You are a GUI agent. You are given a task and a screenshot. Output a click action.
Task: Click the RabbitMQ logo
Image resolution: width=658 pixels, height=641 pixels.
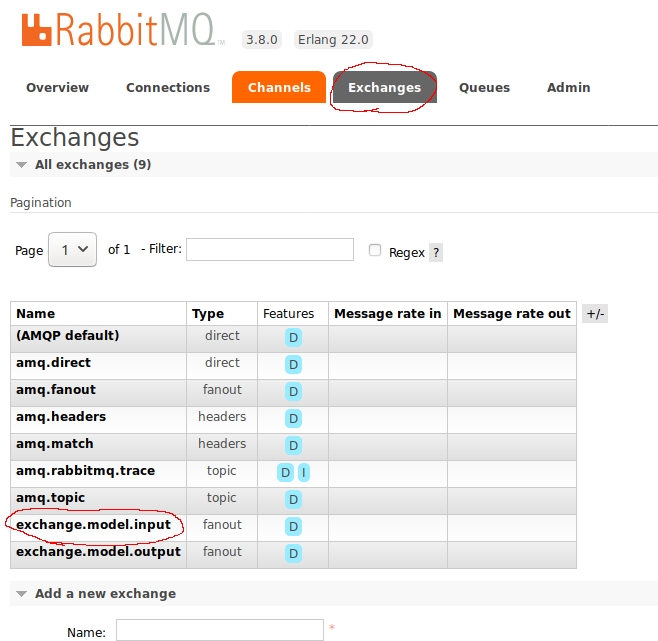click(x=122, y=30)
